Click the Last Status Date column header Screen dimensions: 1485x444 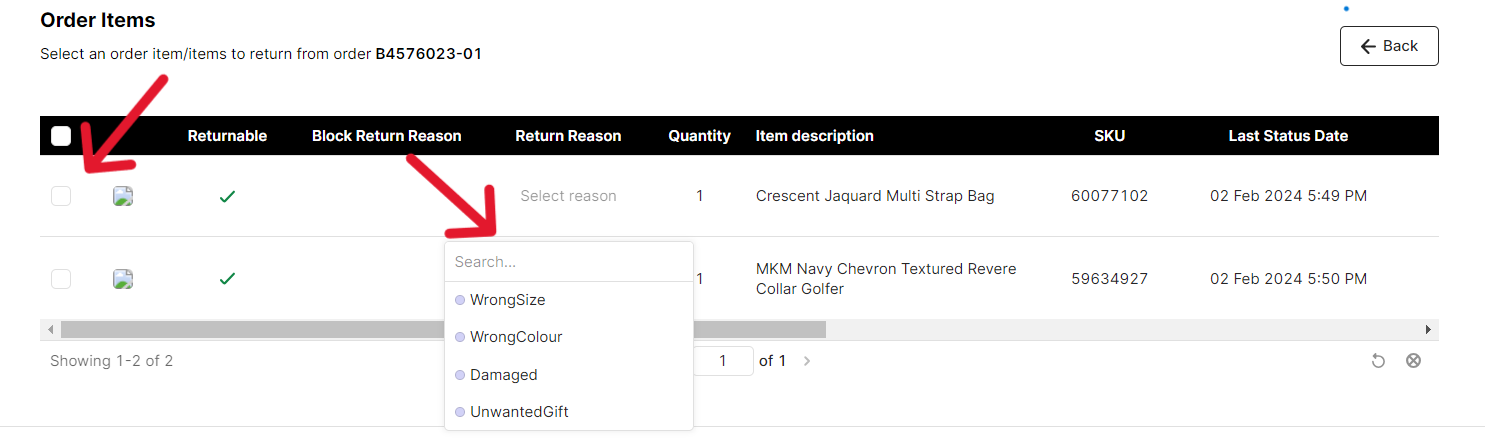[x=1288, y=136]
